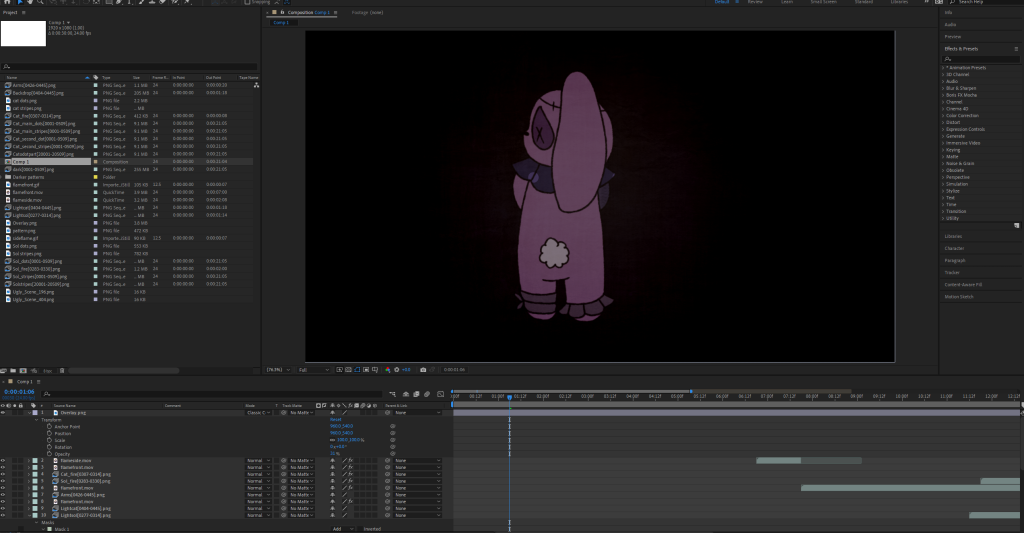Collapse the Overlay.png layer properties
The width and height of the screenshot is (1024, 533).
point(29,413)
